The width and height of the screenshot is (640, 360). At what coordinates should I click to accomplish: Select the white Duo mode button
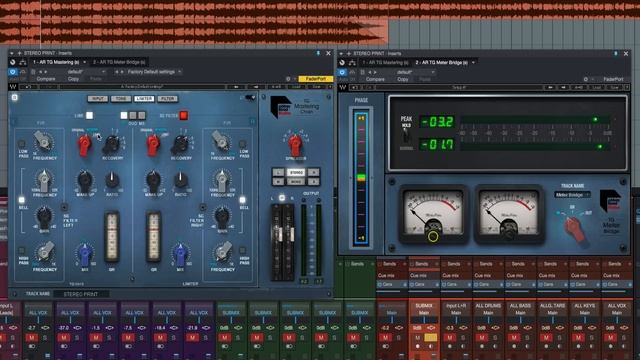pyautogui.click(x=124, y=116)
